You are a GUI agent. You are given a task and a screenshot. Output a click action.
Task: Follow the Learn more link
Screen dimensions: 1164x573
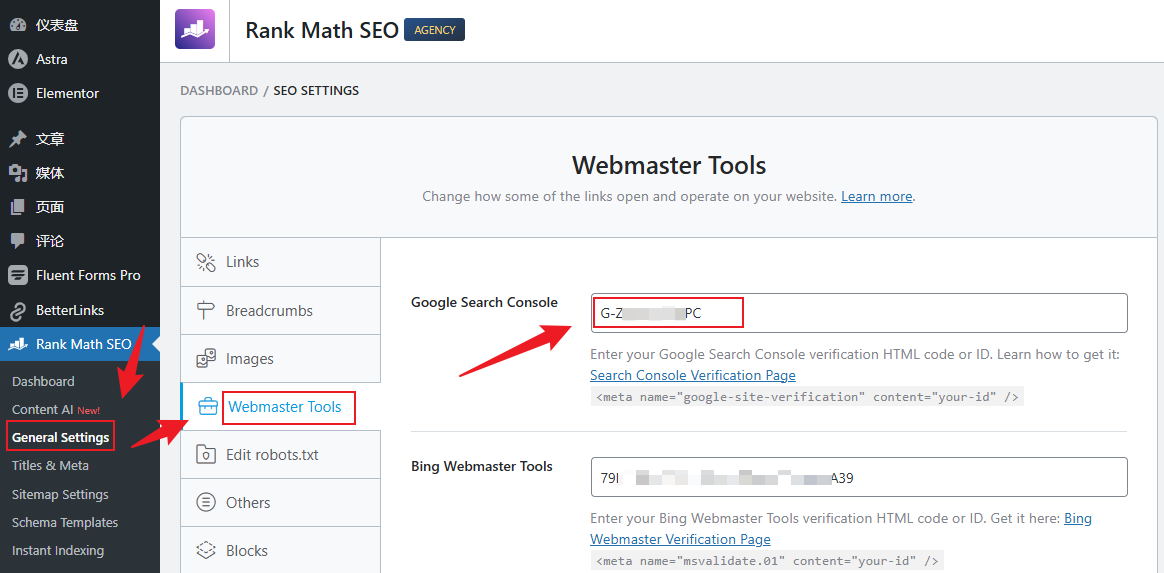point(876,196)
